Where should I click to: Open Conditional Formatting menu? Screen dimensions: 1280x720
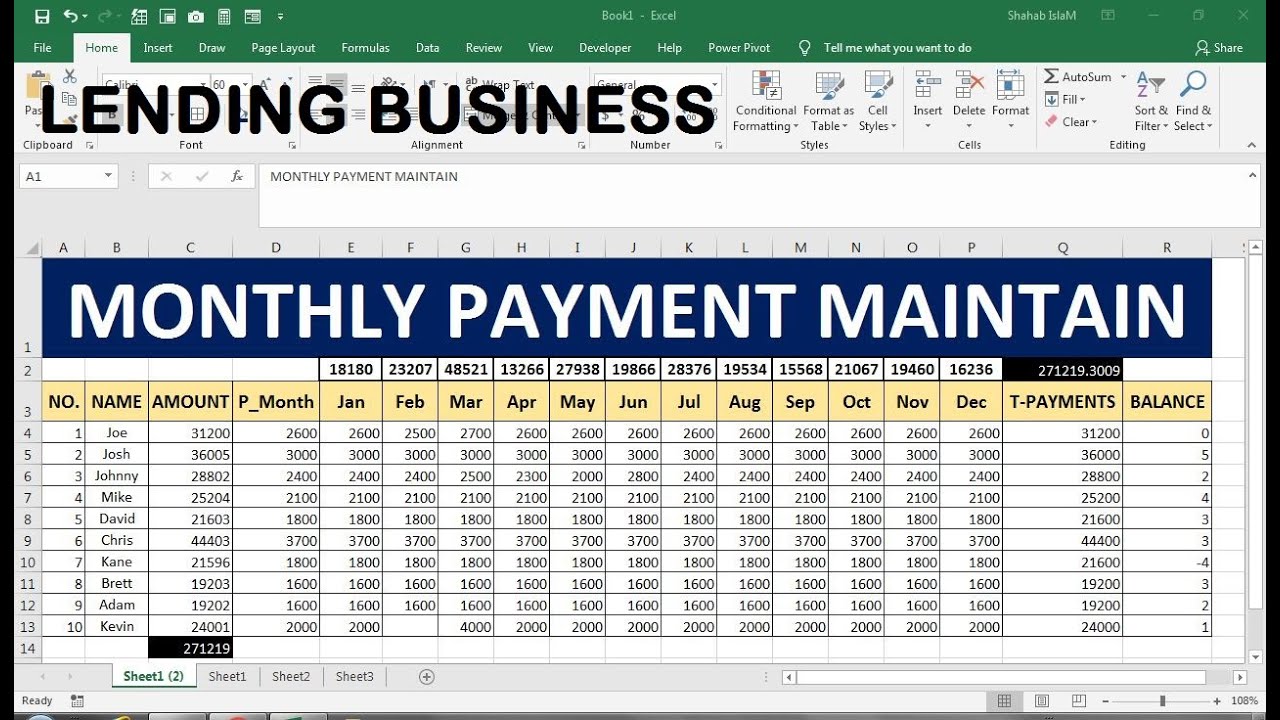(766, 101)
